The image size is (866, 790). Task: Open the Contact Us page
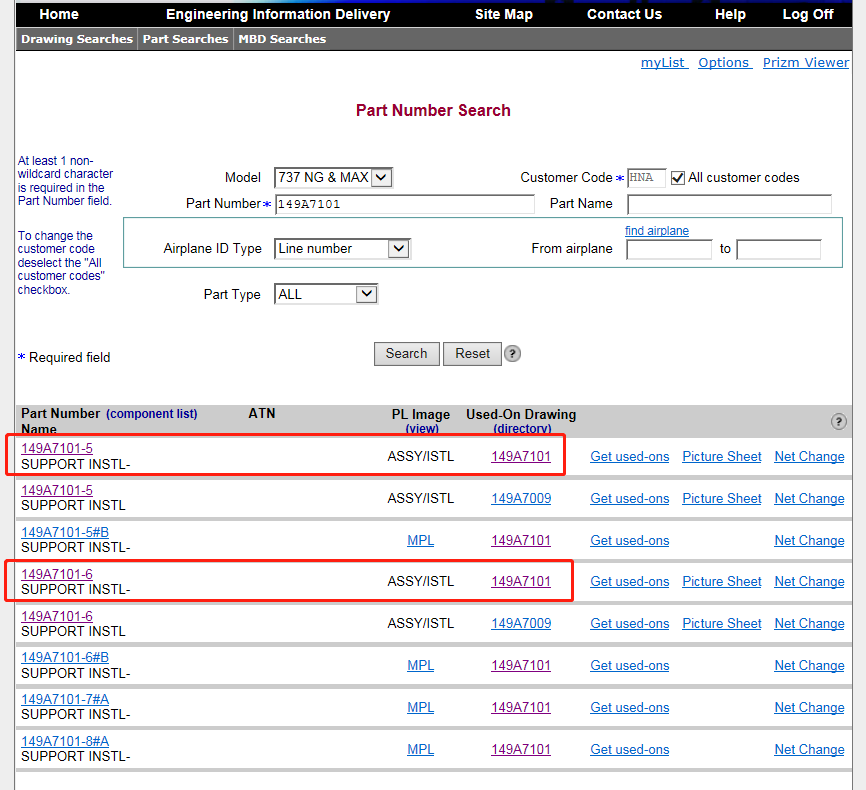(x=624, y=14)
